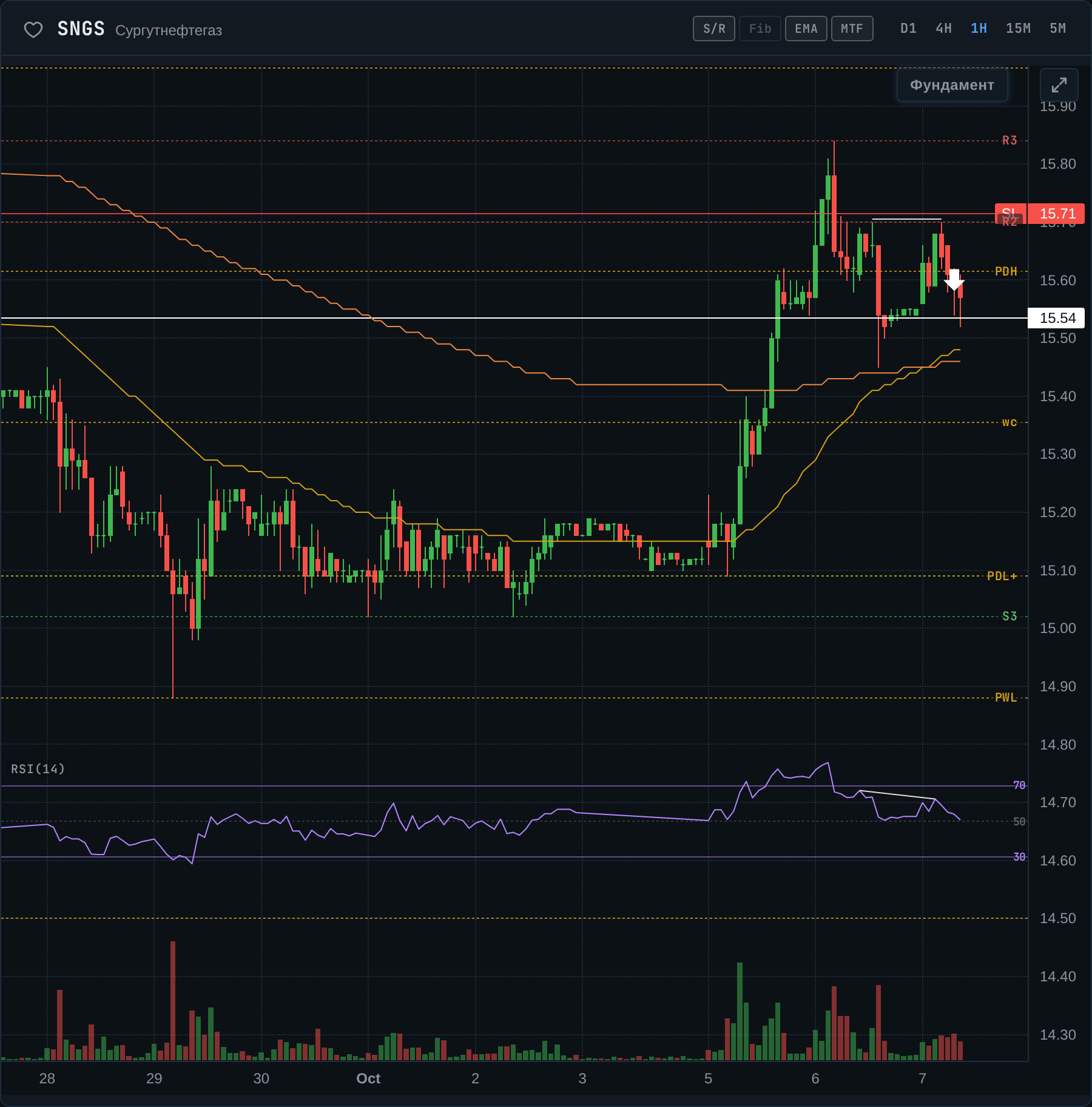Toggle the EMA overlay

[x=806, y=29]
